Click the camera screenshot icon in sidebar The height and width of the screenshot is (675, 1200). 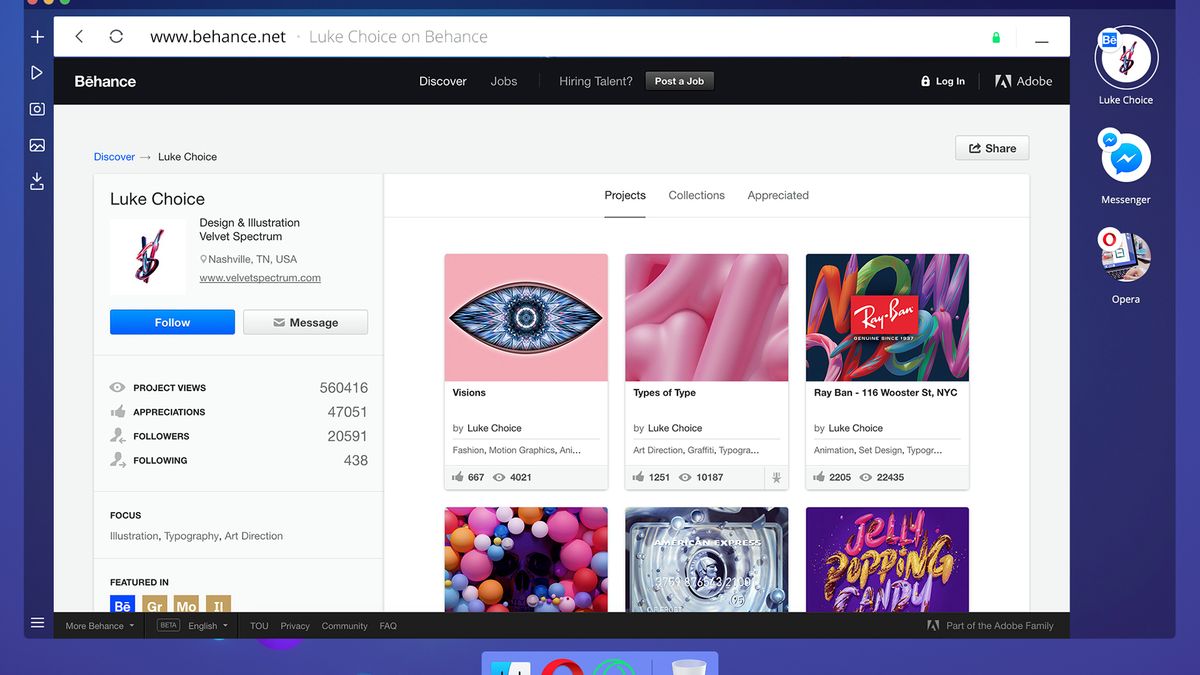[x=37, y=109]
